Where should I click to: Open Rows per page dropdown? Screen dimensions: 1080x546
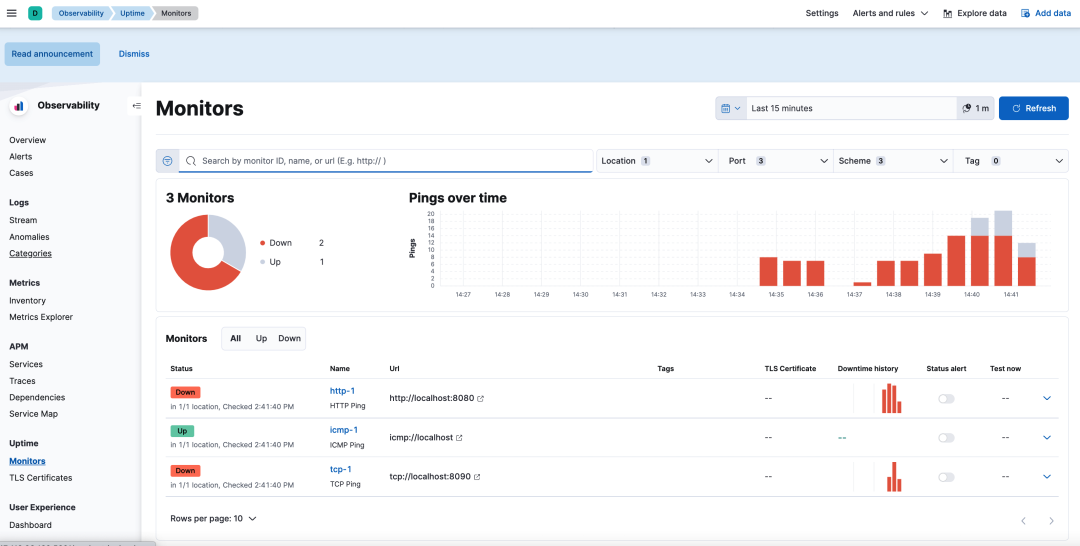coord(214,518)
